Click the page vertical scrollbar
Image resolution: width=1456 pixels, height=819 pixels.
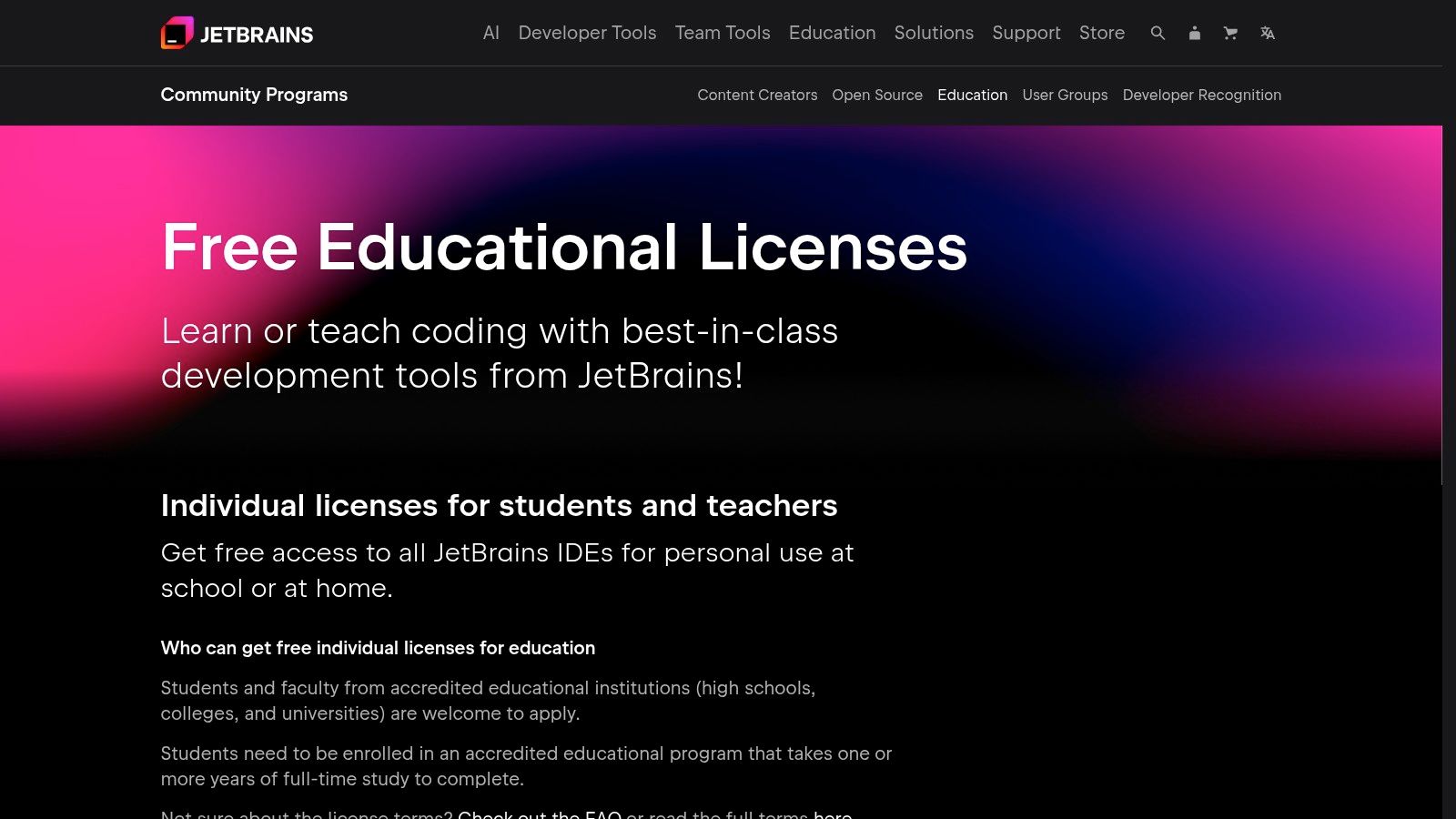(x=1449, y=305)
